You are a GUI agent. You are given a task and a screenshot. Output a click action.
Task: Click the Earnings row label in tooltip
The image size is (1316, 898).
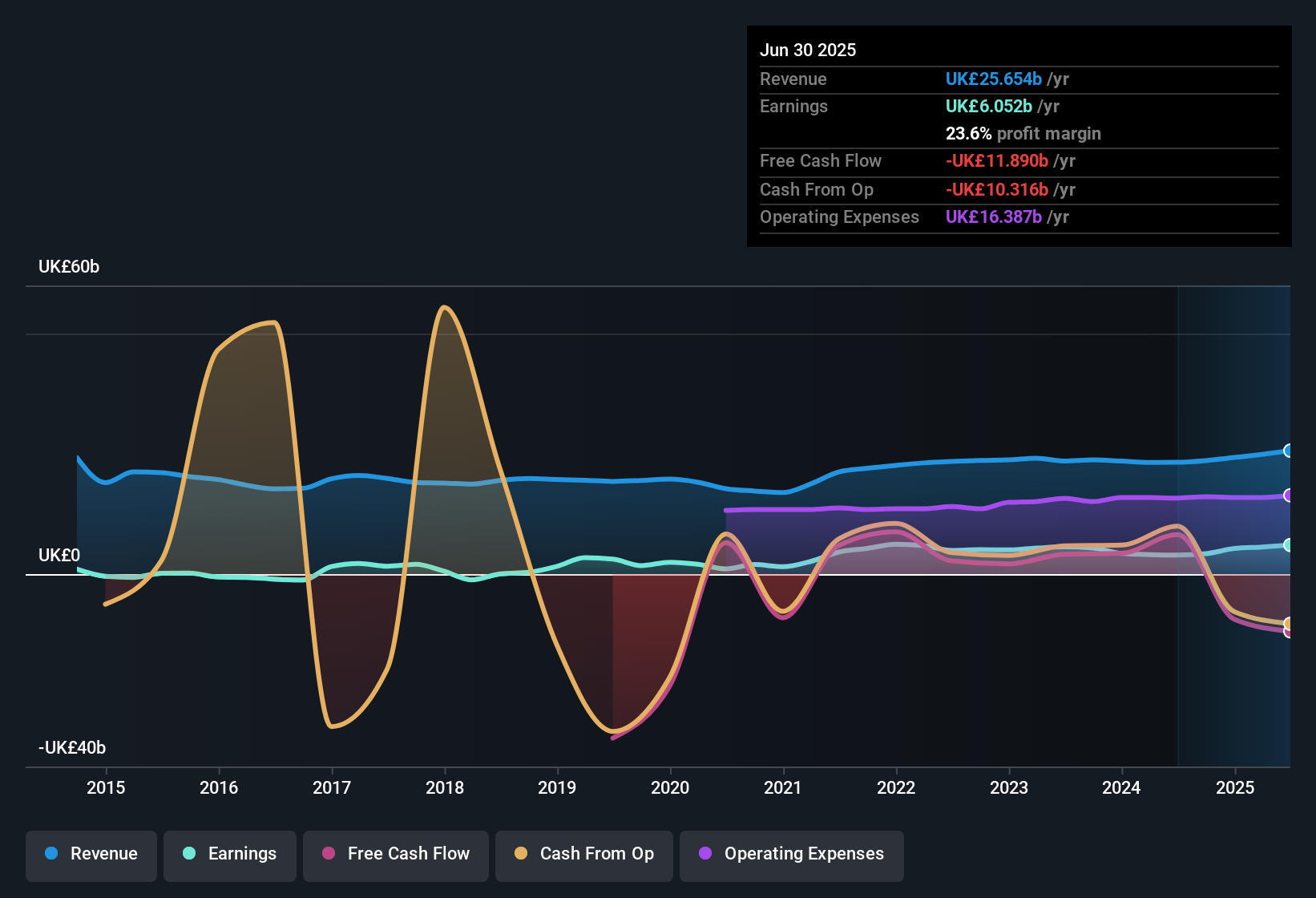tap(793, 106)
